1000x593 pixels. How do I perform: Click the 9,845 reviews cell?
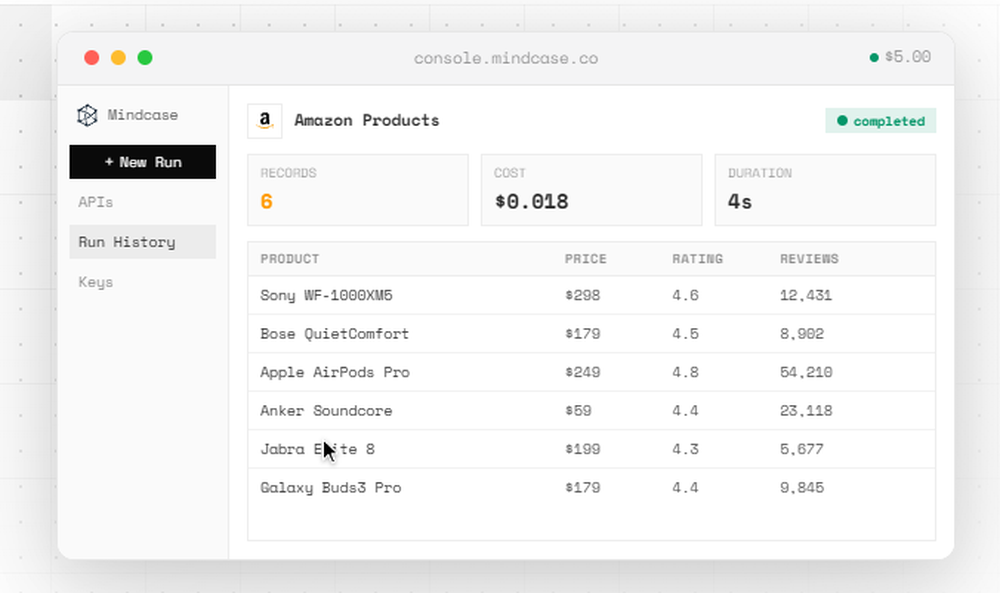pos(802,488)
